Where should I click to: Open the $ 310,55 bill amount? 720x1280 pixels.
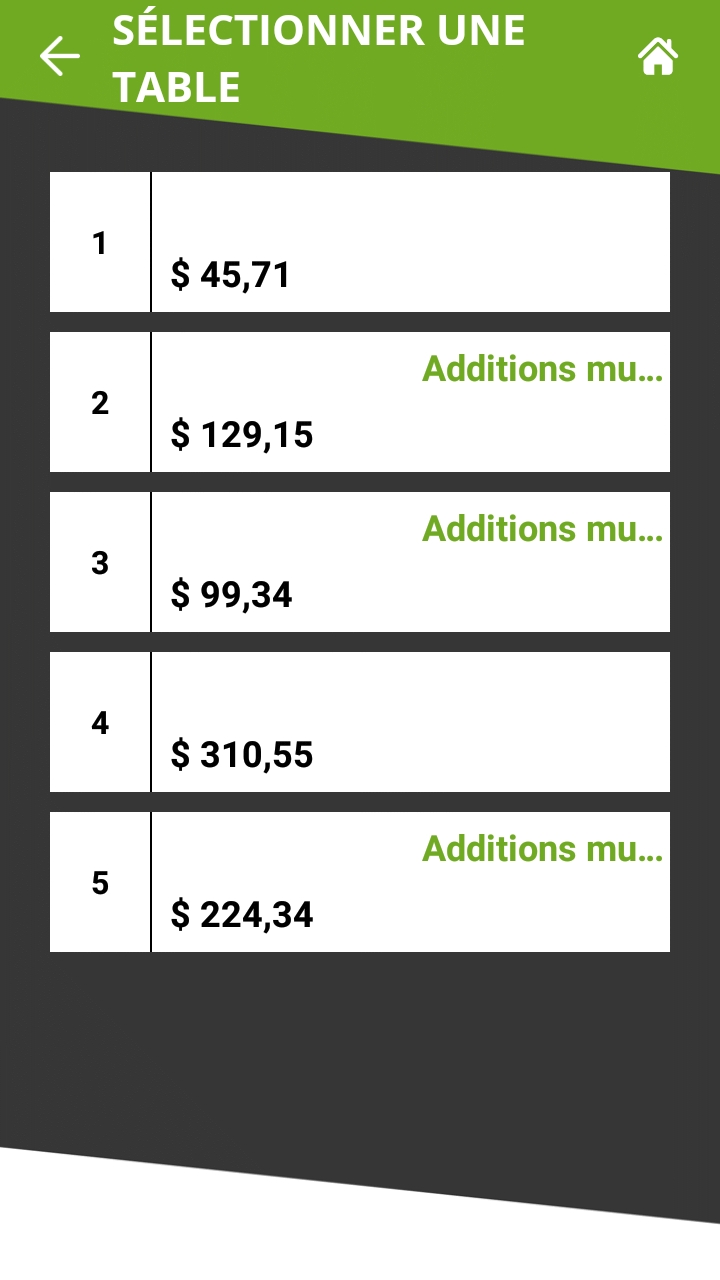coord(242,754)
